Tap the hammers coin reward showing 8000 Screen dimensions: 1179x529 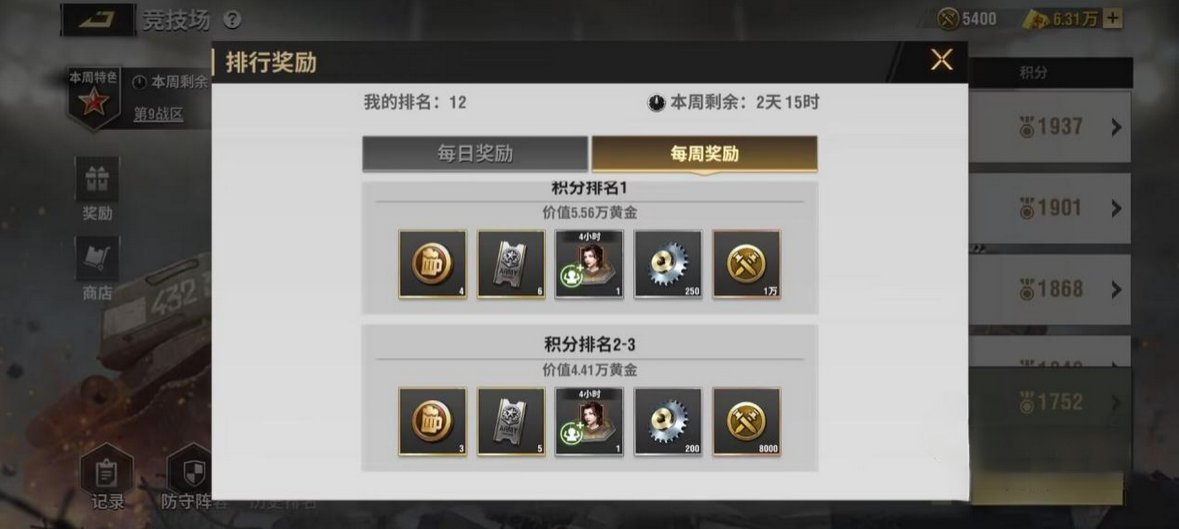[x=747, y=422]
